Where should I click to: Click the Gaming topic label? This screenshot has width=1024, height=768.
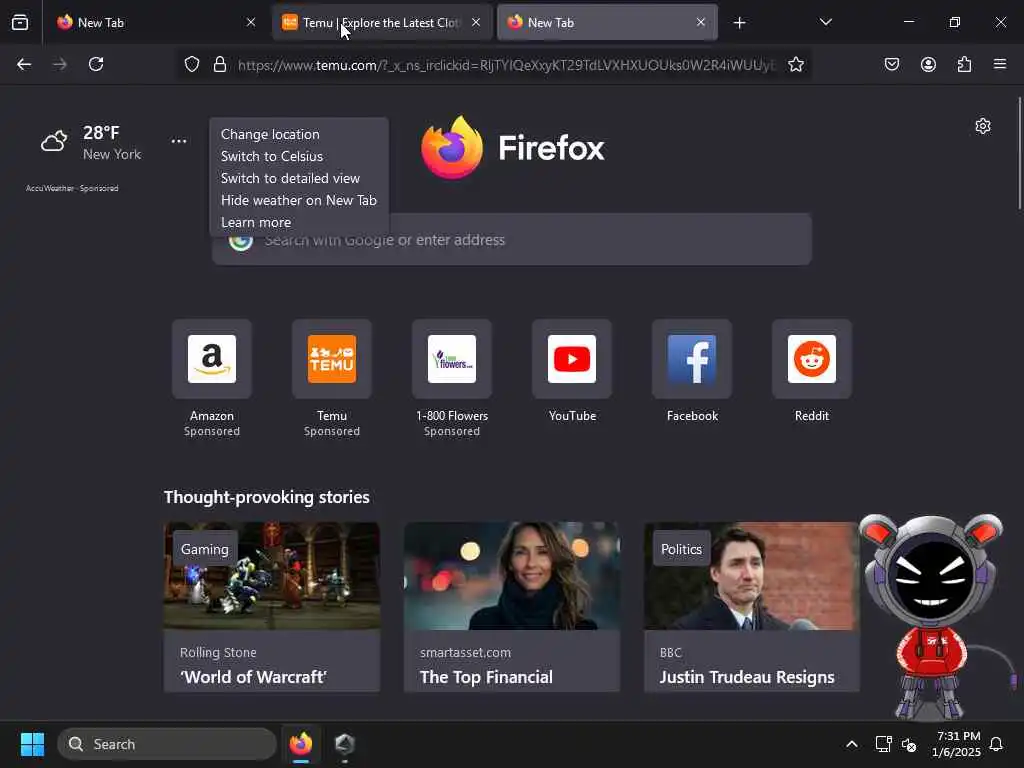pyautogui.click(x=204, y=549)
